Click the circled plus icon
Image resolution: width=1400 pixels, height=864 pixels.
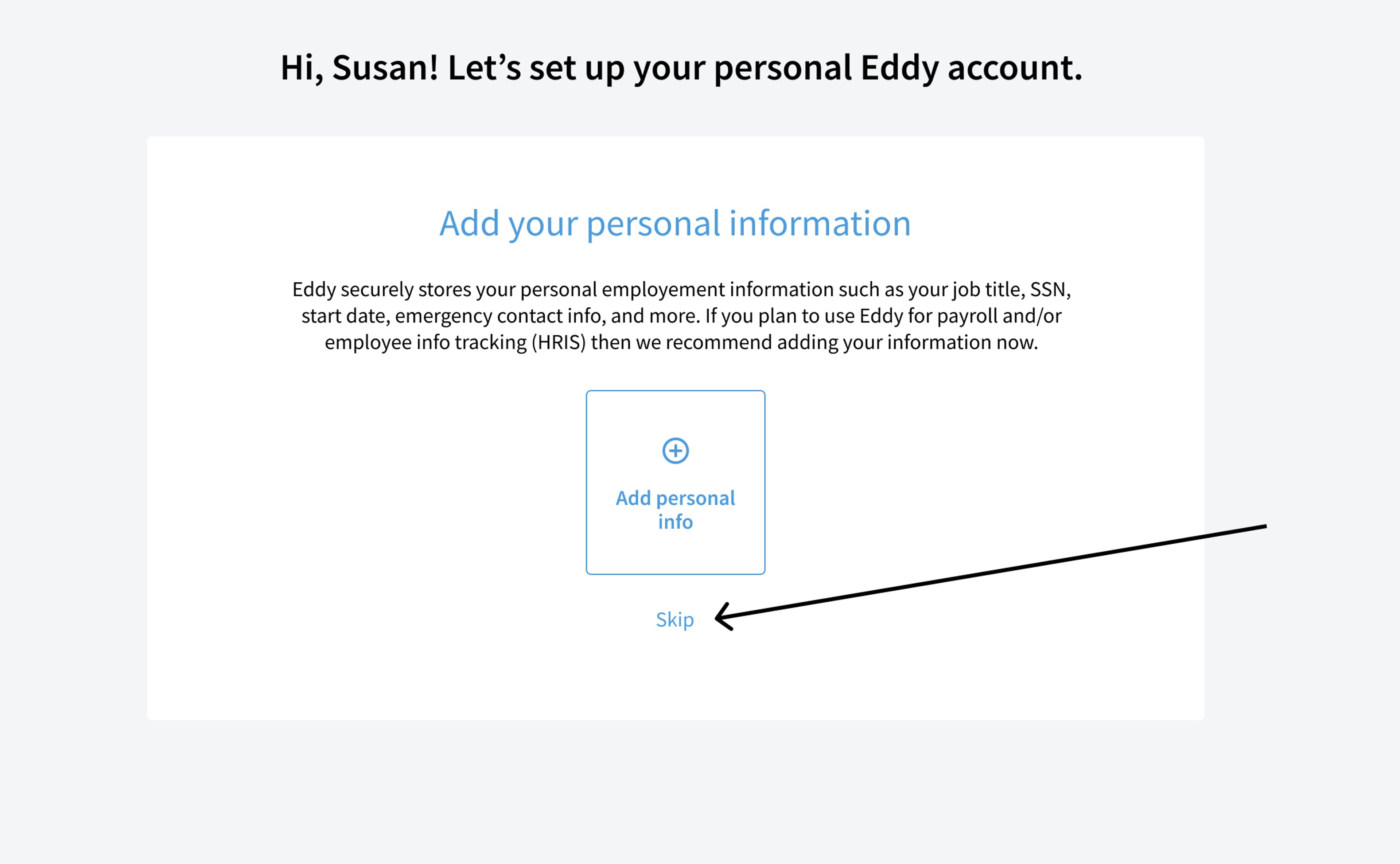click(675, 451)
